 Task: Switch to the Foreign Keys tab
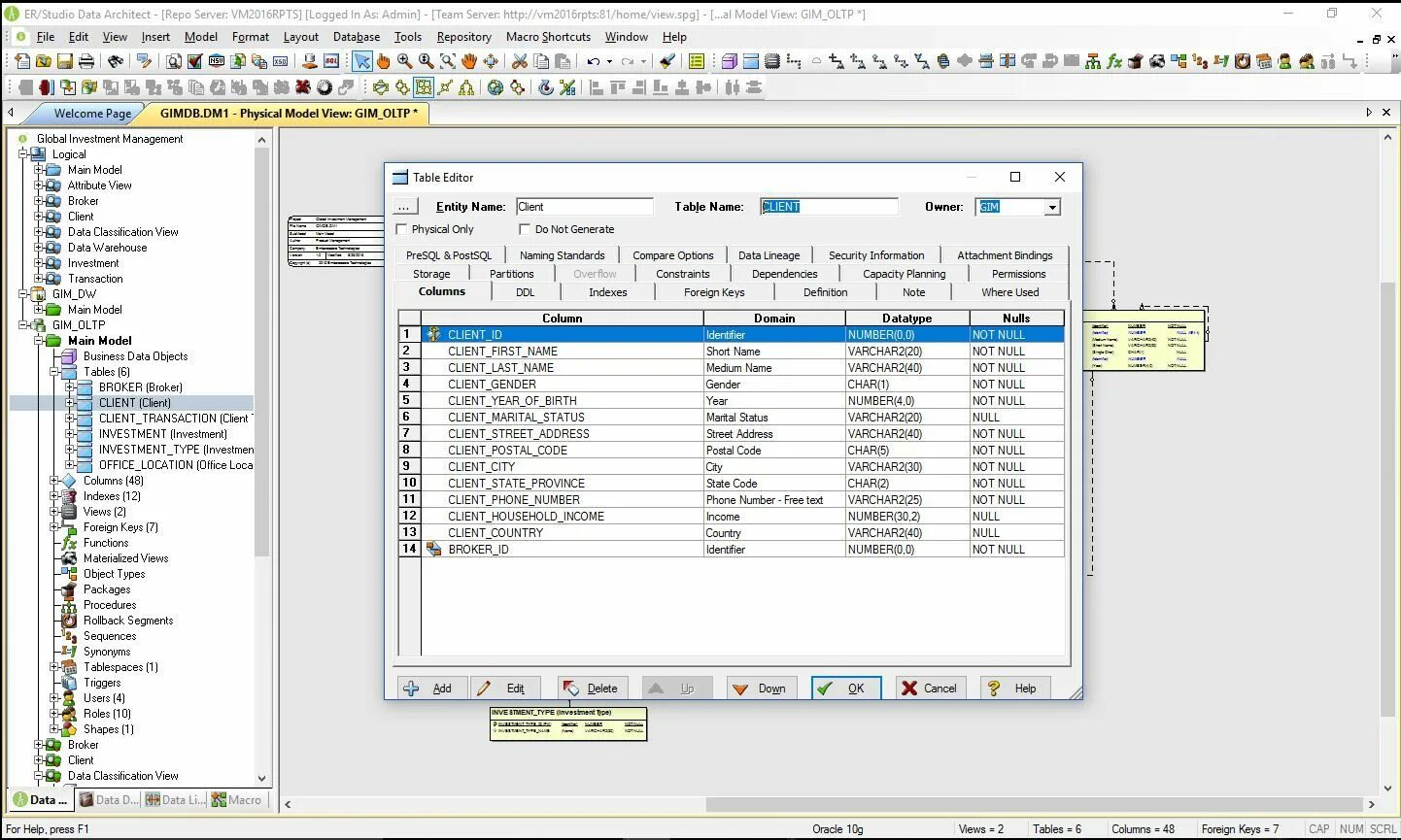pos(714,292)
